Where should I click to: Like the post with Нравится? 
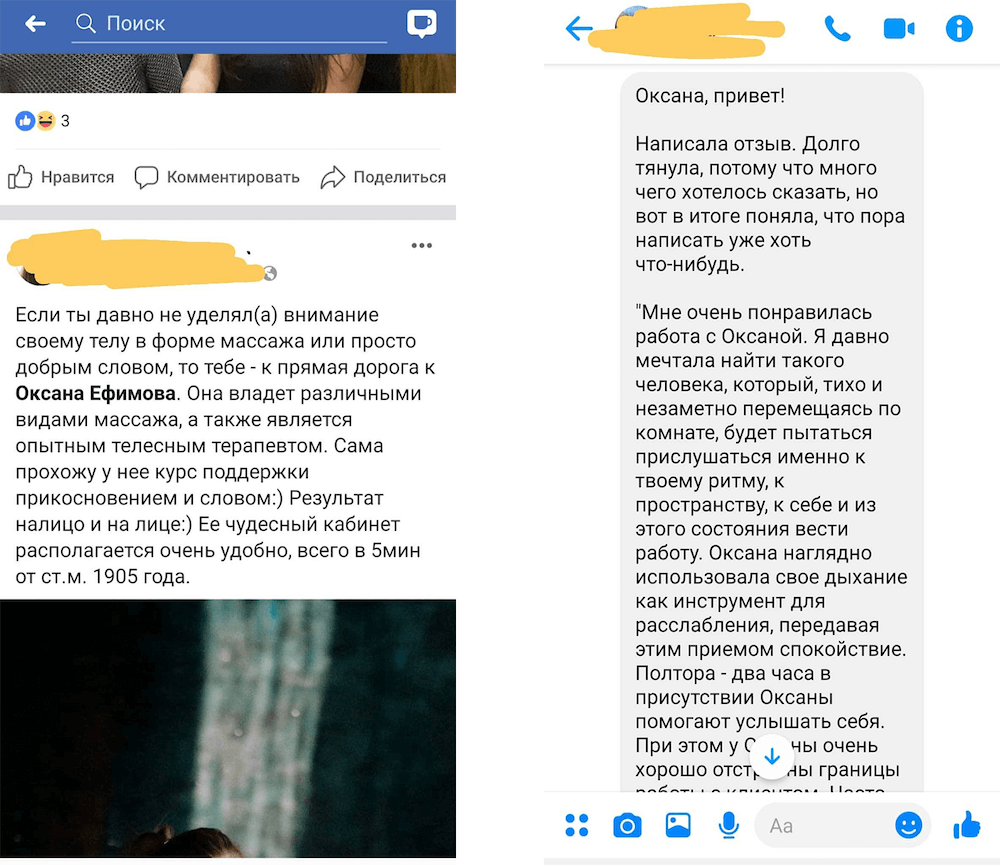(61, 177)
